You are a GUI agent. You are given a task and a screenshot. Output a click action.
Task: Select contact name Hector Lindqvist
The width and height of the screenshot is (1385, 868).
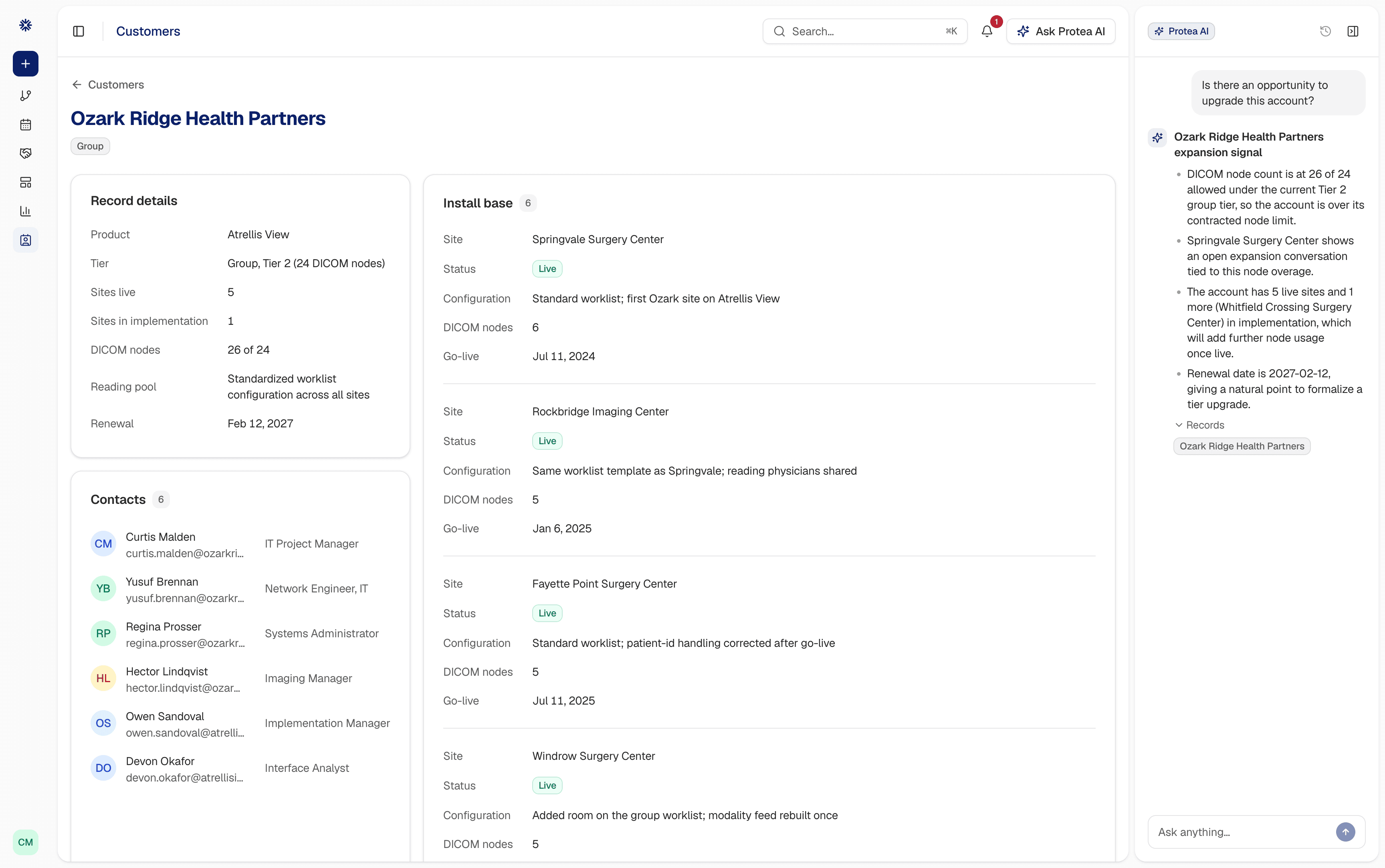click(167, 671)
